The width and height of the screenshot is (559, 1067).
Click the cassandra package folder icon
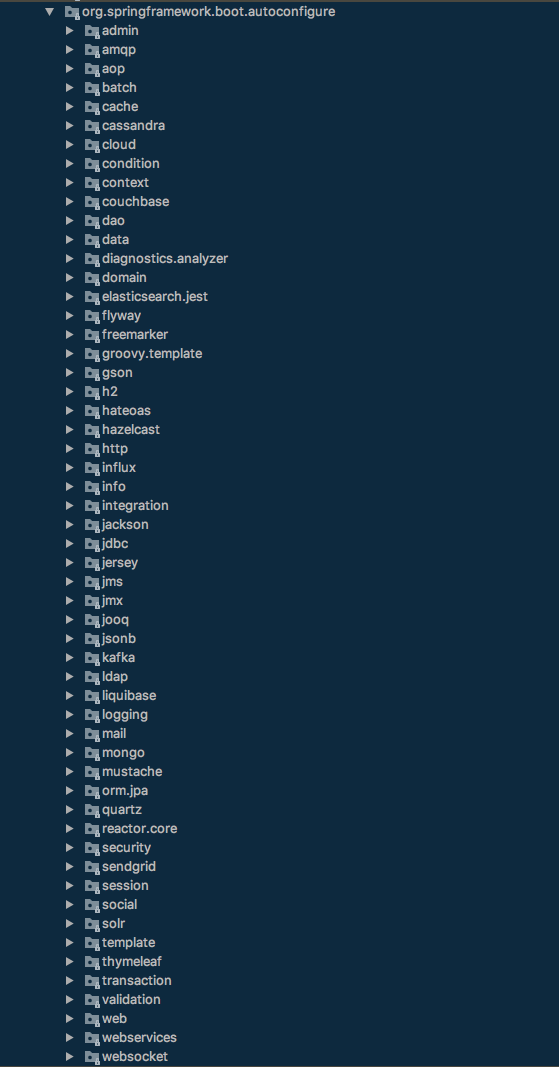pos(92,126)
